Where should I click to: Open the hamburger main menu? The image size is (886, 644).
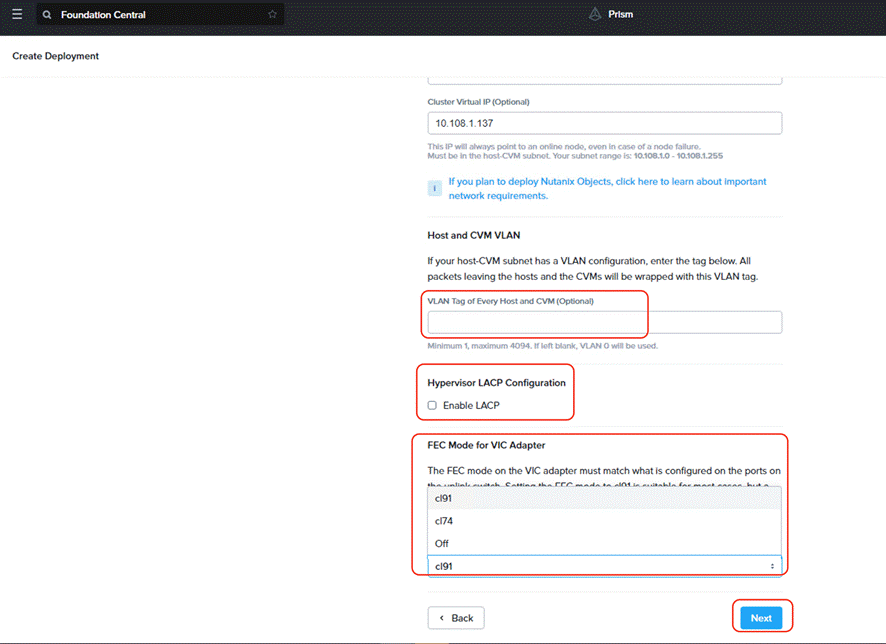(x=17, y=14)
